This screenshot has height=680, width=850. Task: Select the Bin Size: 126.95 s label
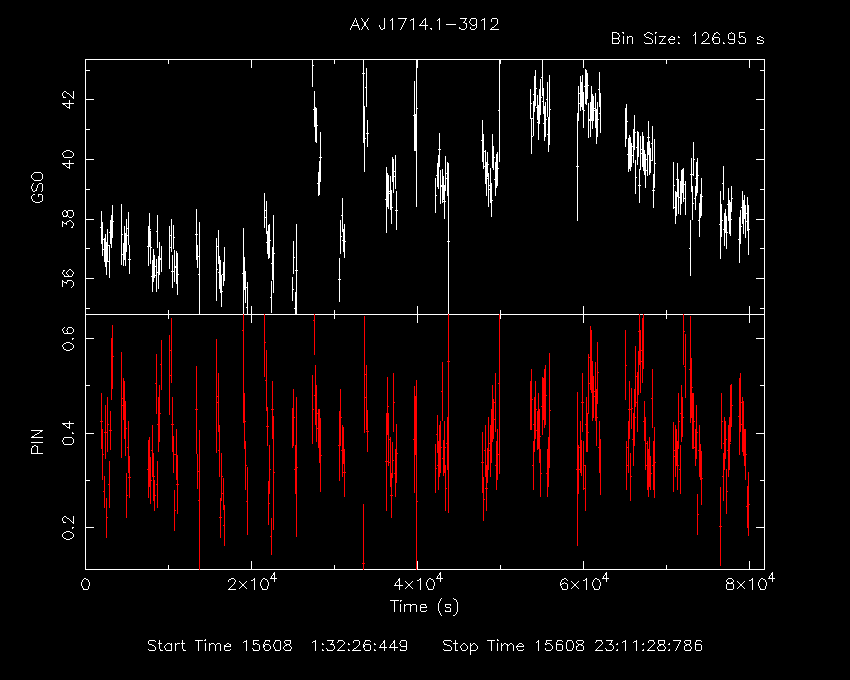click(688, 39)
